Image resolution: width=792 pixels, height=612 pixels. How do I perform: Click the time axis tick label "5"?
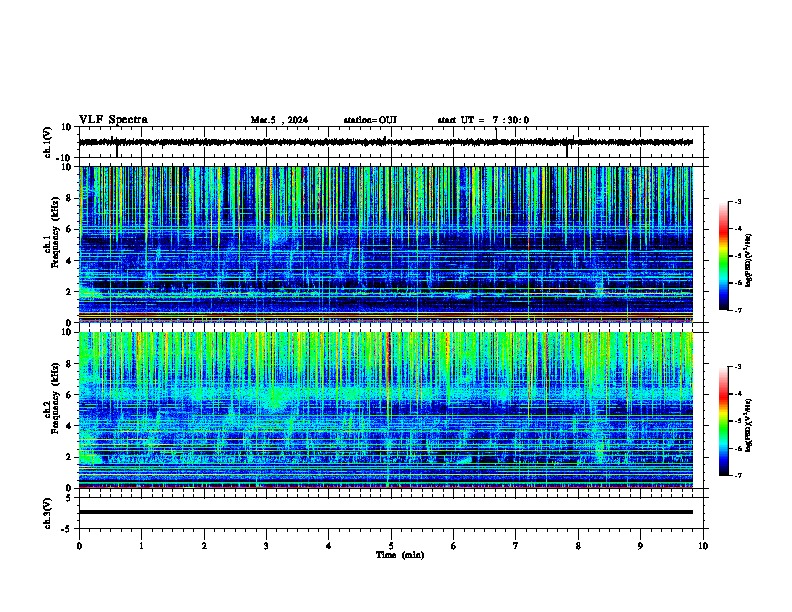[391, 546]
